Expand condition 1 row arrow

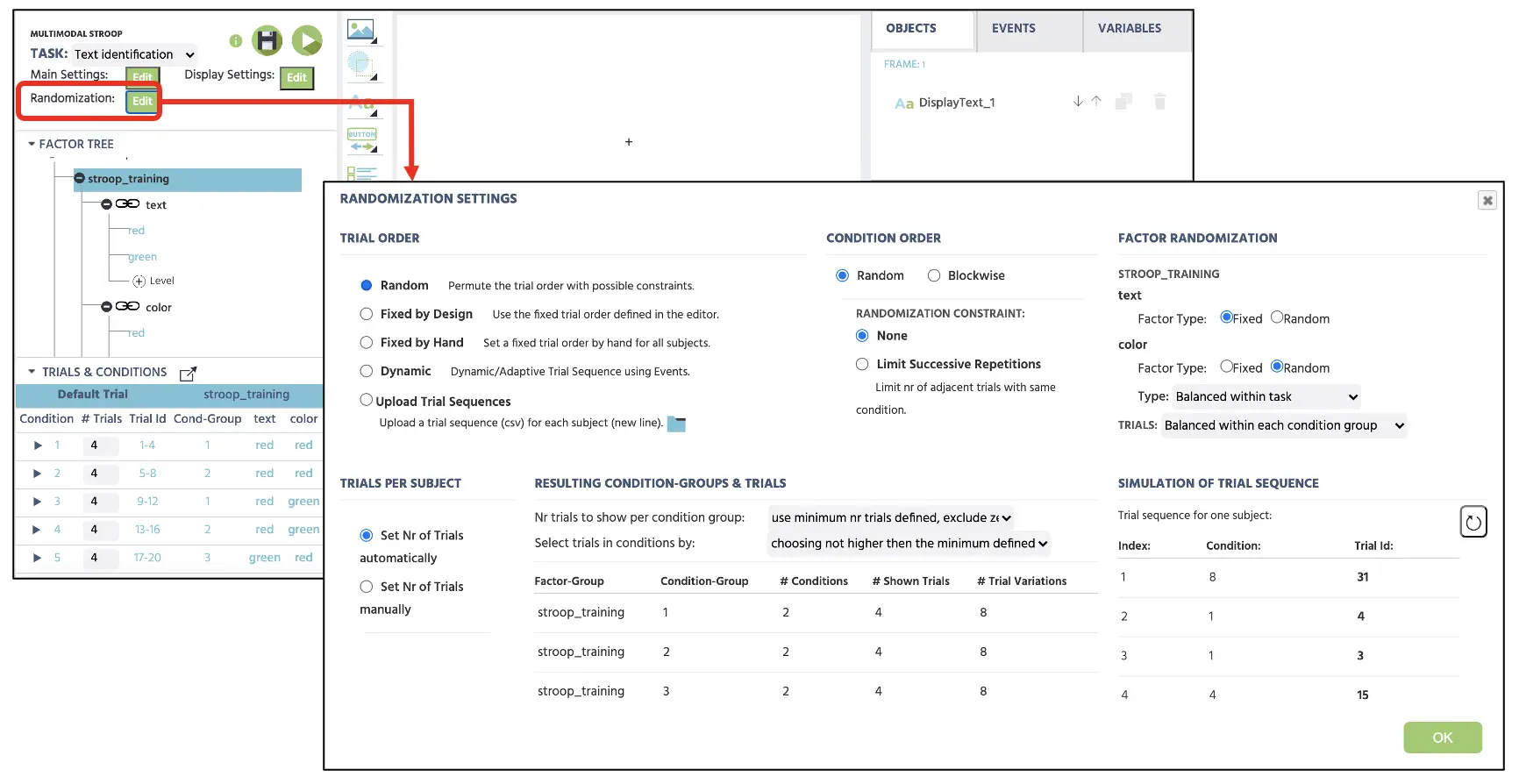pos(38,445)
